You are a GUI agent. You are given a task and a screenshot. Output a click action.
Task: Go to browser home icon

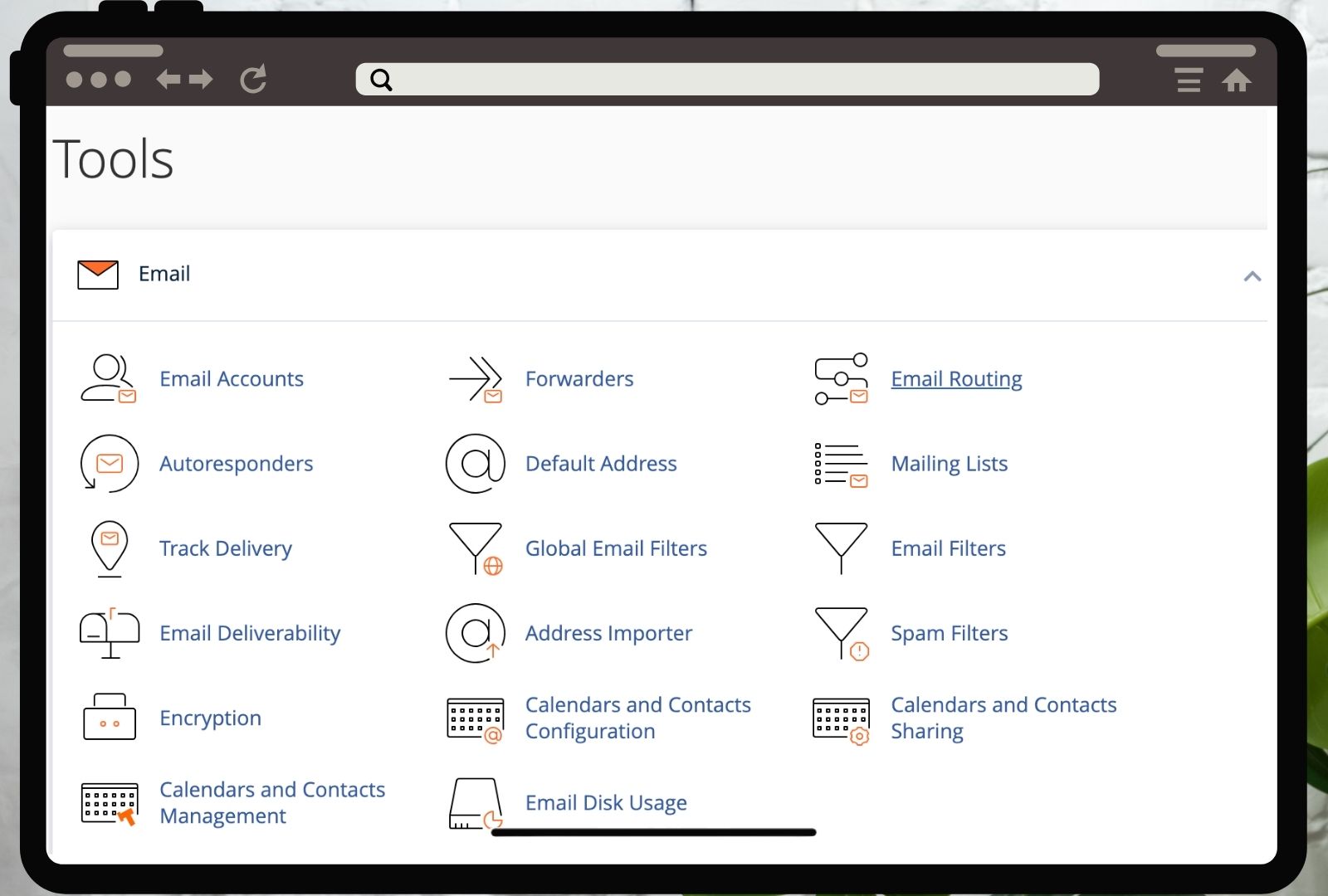click(x=1237, y=80)
